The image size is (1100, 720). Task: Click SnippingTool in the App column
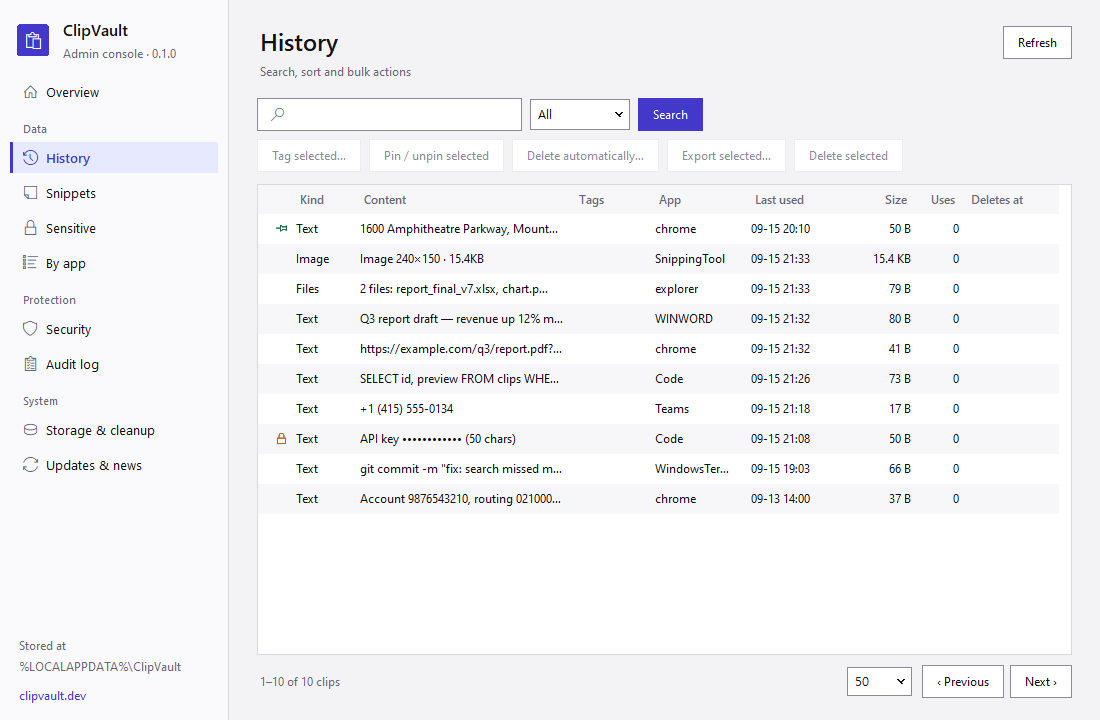(690, 259)
